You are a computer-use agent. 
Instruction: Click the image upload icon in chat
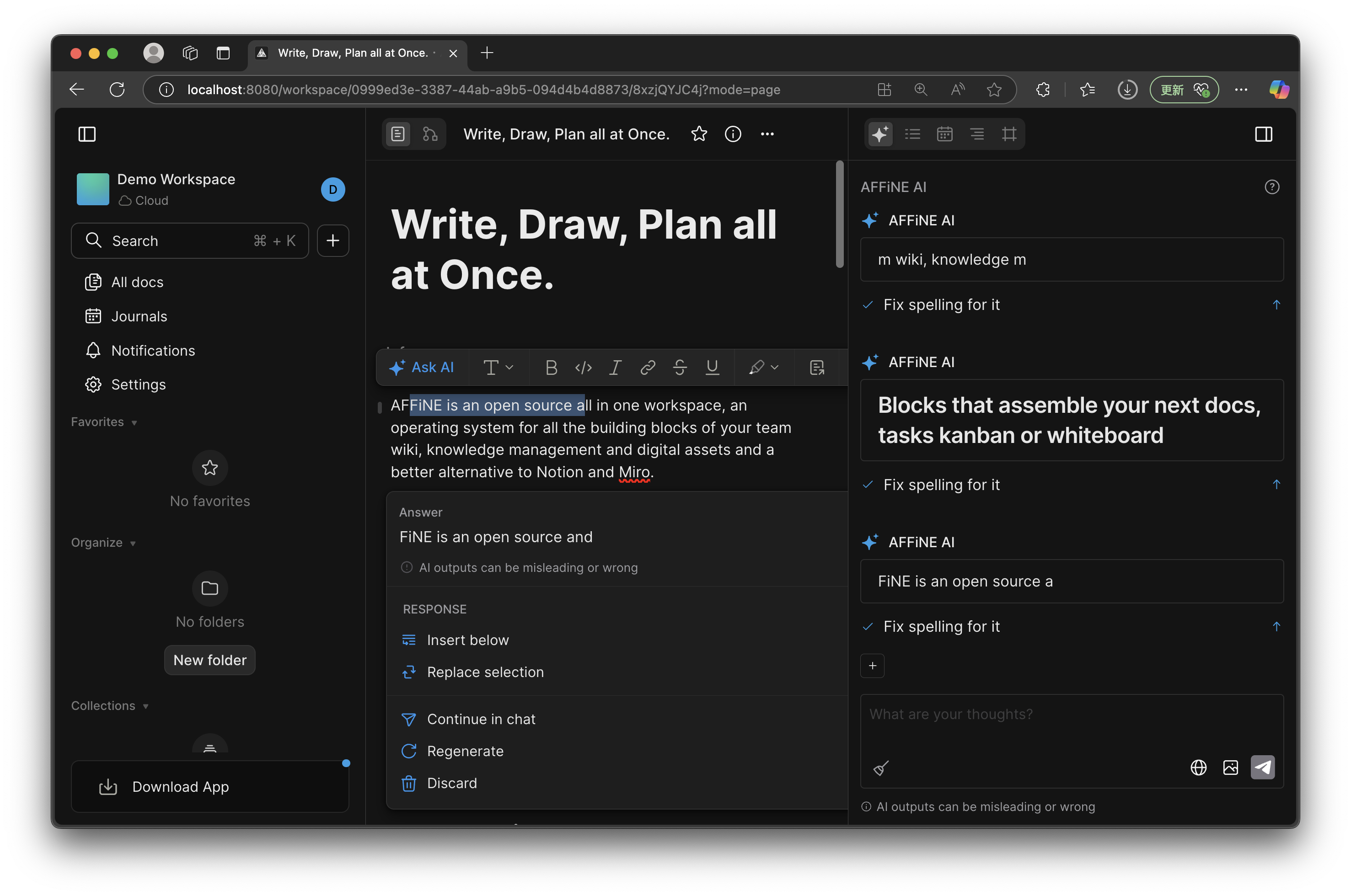point(1230,768)
